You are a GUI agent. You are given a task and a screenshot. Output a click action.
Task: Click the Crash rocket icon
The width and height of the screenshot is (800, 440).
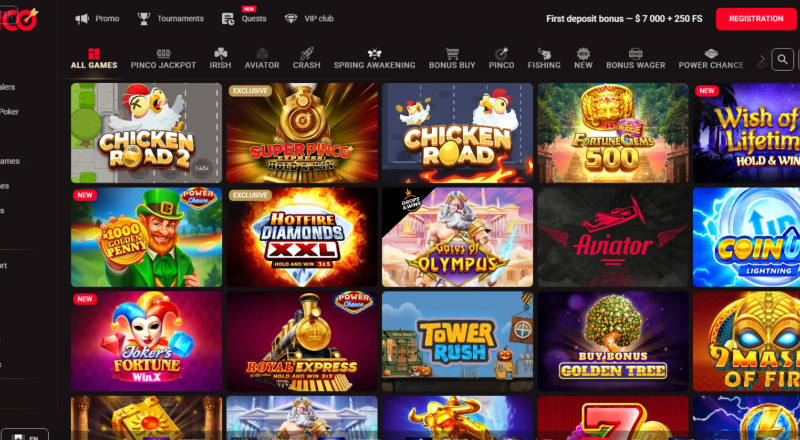[x=307, y=54]
